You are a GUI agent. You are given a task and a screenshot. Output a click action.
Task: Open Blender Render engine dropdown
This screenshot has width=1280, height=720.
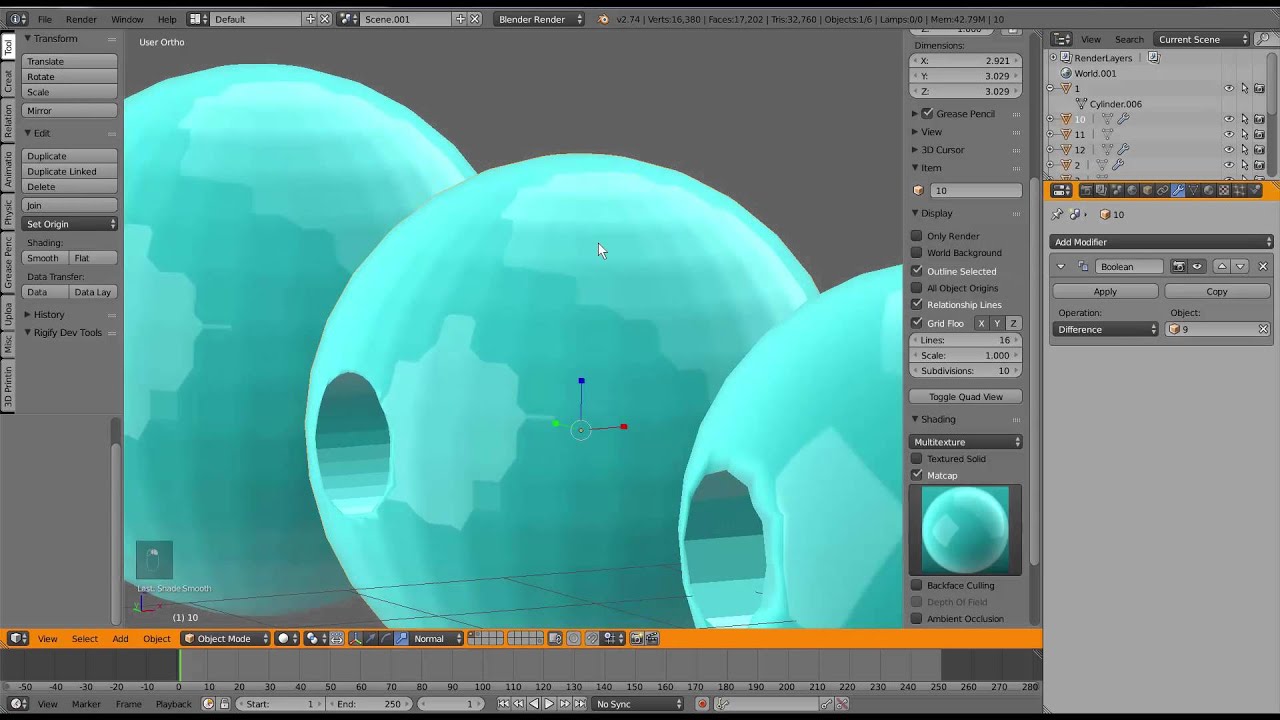539,19
